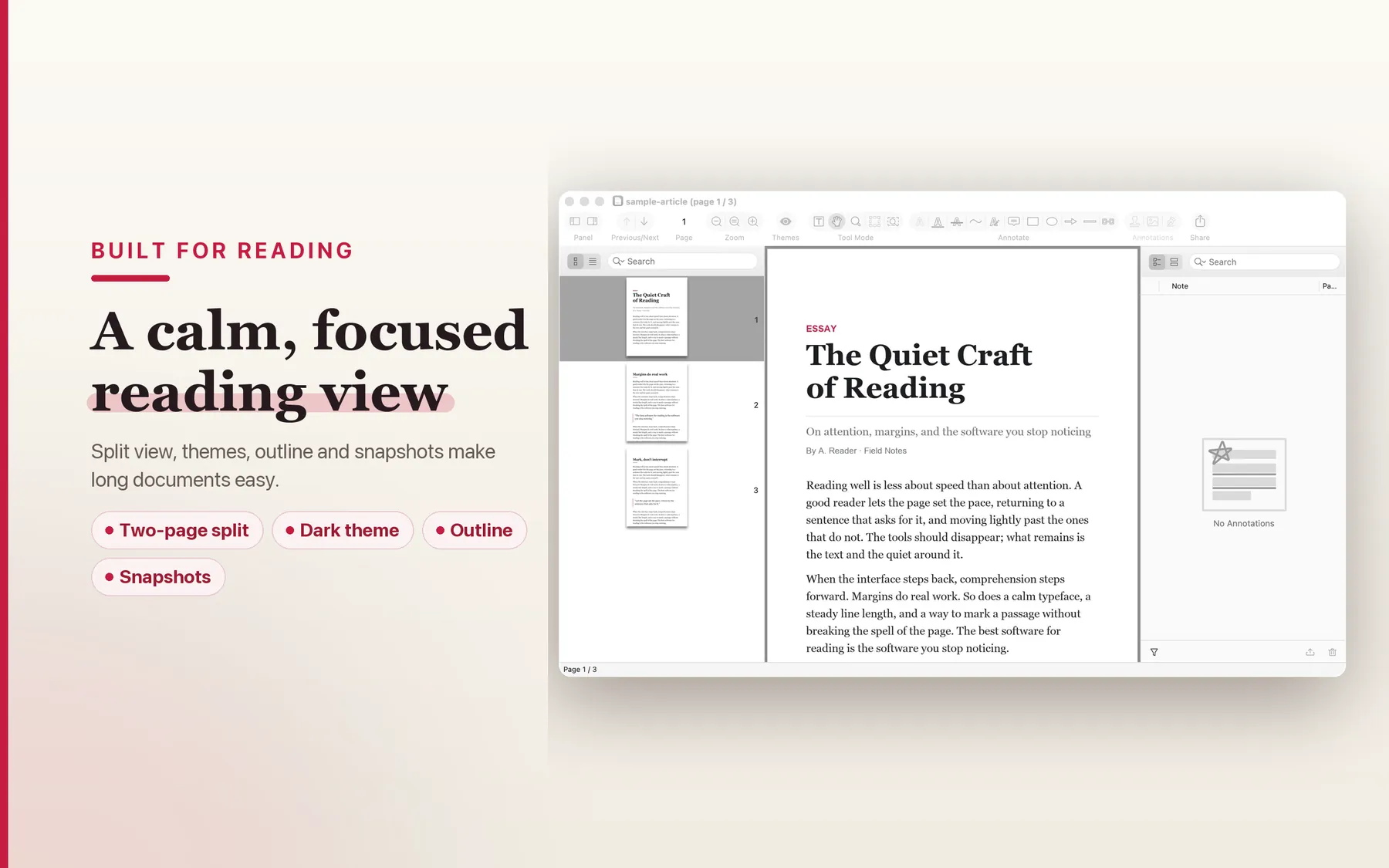This screenshot has width=1389, height=868.
Task: Select page 3 thumbnail
Action: pos(657,488)
